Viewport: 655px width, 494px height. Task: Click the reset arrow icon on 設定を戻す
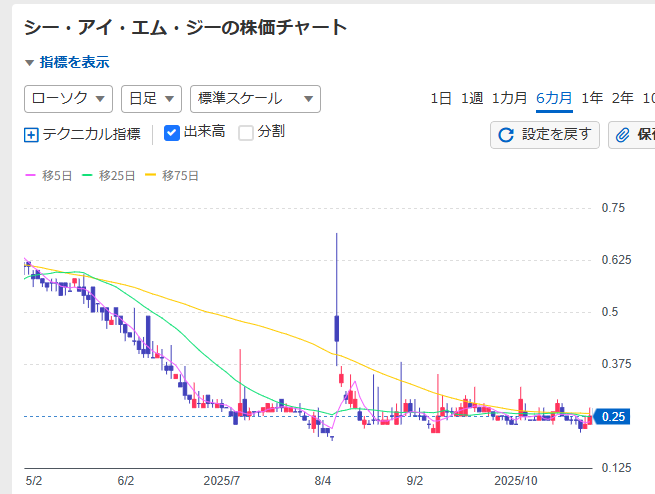(506, 134)
